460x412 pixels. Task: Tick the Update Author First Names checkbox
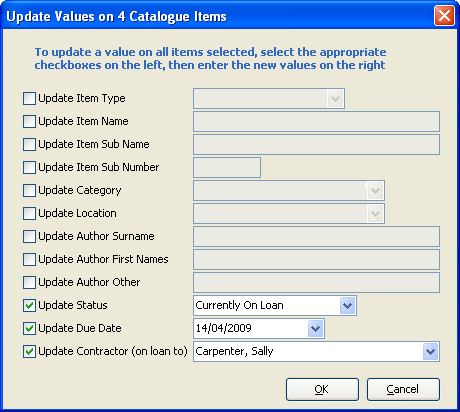coord(29,260)
